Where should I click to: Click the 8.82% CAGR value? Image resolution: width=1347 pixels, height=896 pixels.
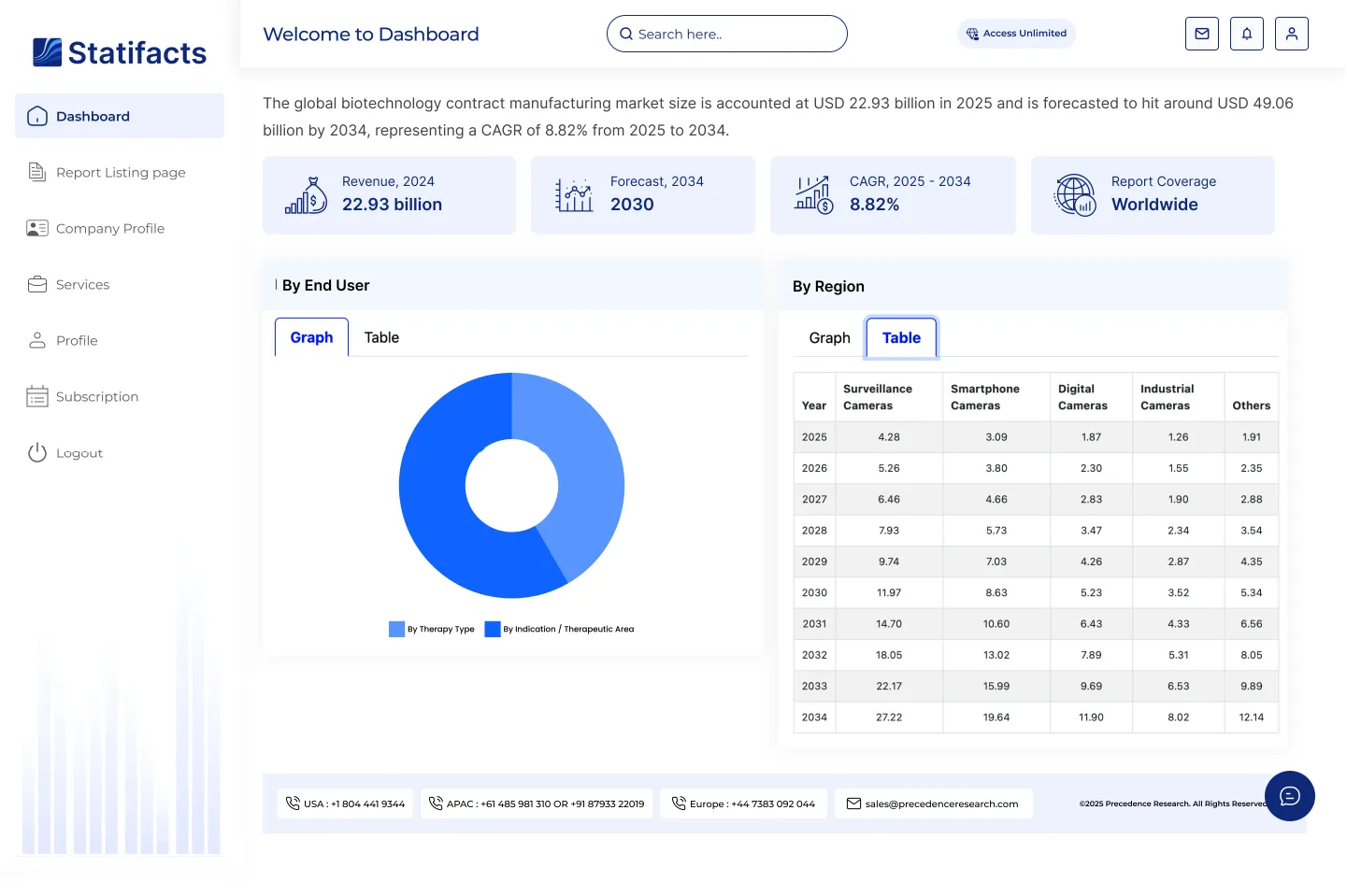[x=874, y=205]
